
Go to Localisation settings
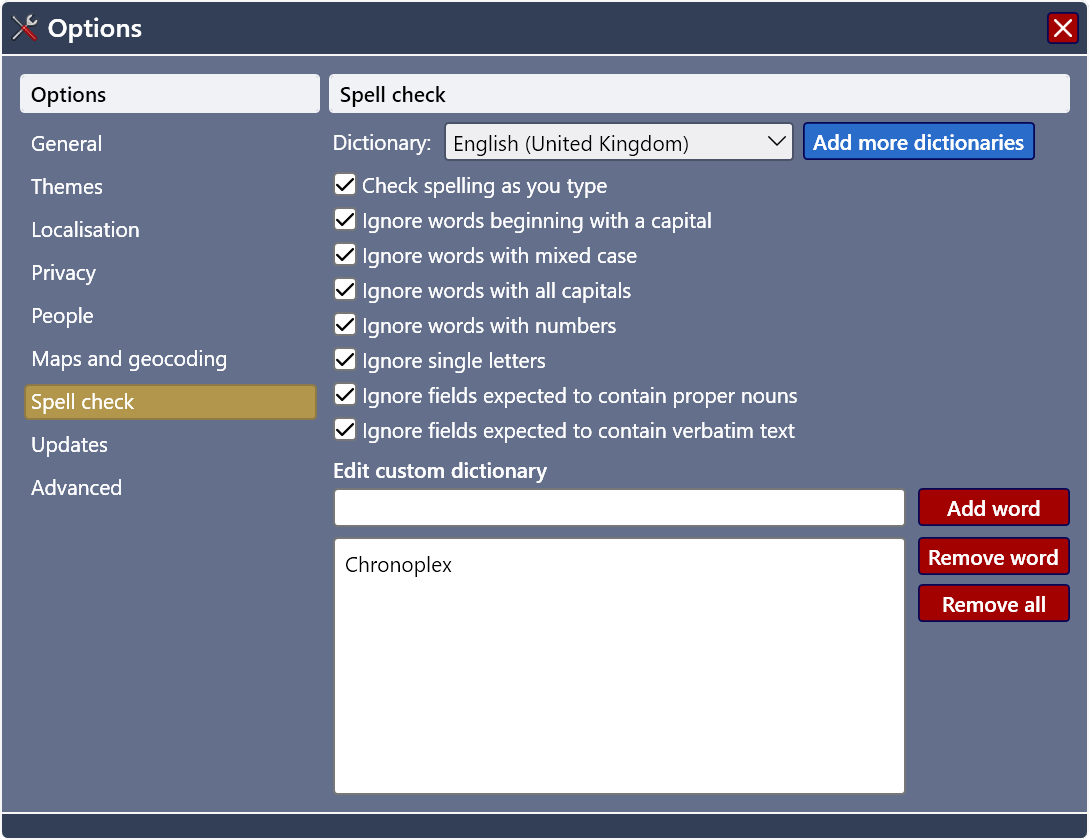[x=86, y=230]
